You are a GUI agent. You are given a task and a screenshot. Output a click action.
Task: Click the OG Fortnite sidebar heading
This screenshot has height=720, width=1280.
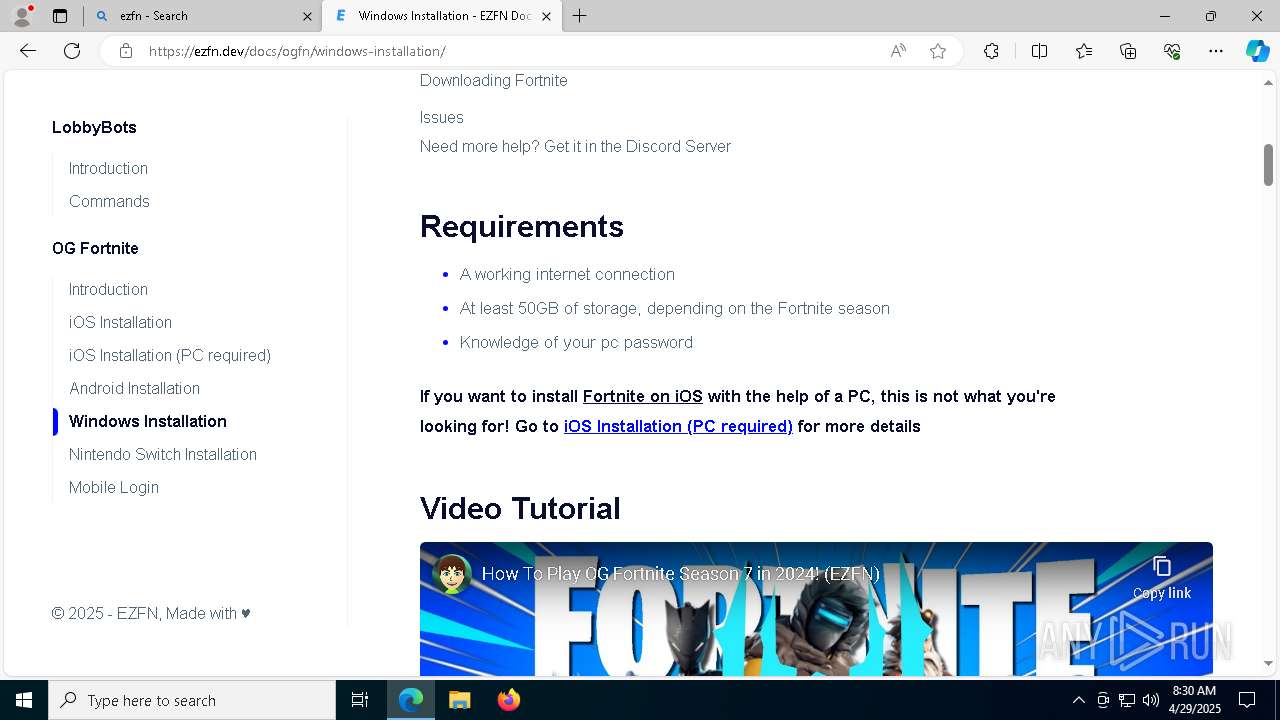coord(95,248)
